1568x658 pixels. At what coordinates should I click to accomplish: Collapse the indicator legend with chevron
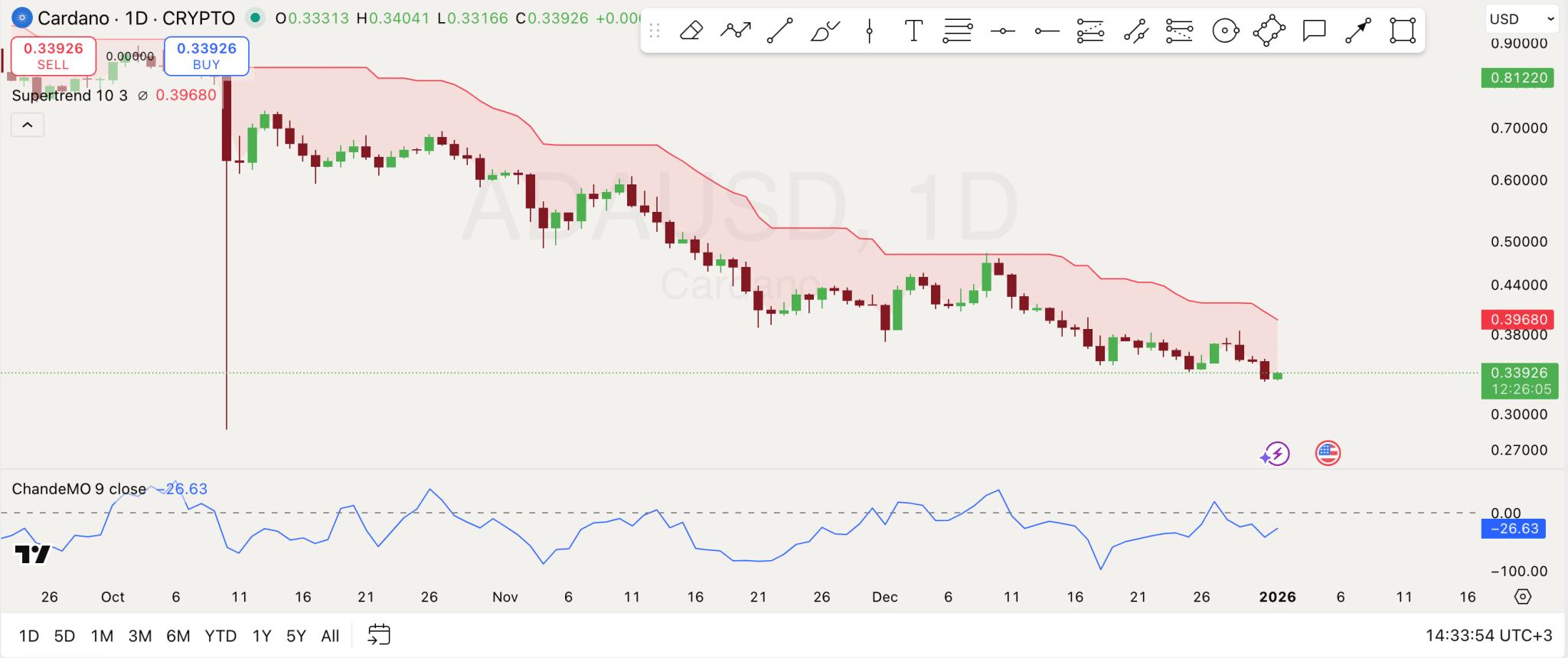[28, 125]
